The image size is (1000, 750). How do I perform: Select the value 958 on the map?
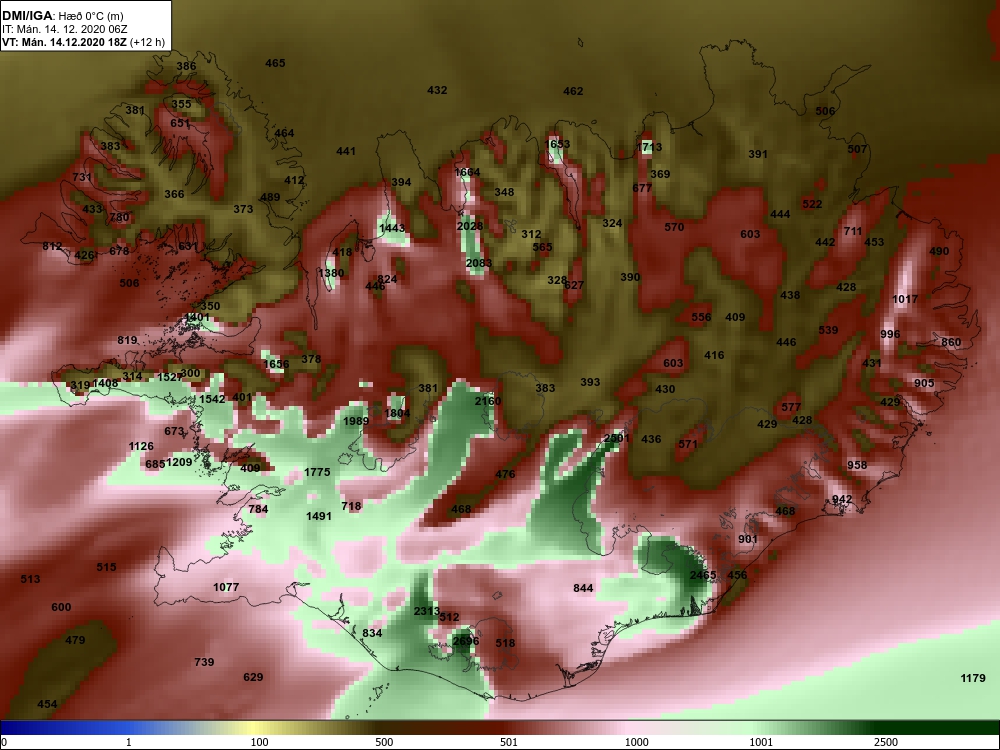857,465
